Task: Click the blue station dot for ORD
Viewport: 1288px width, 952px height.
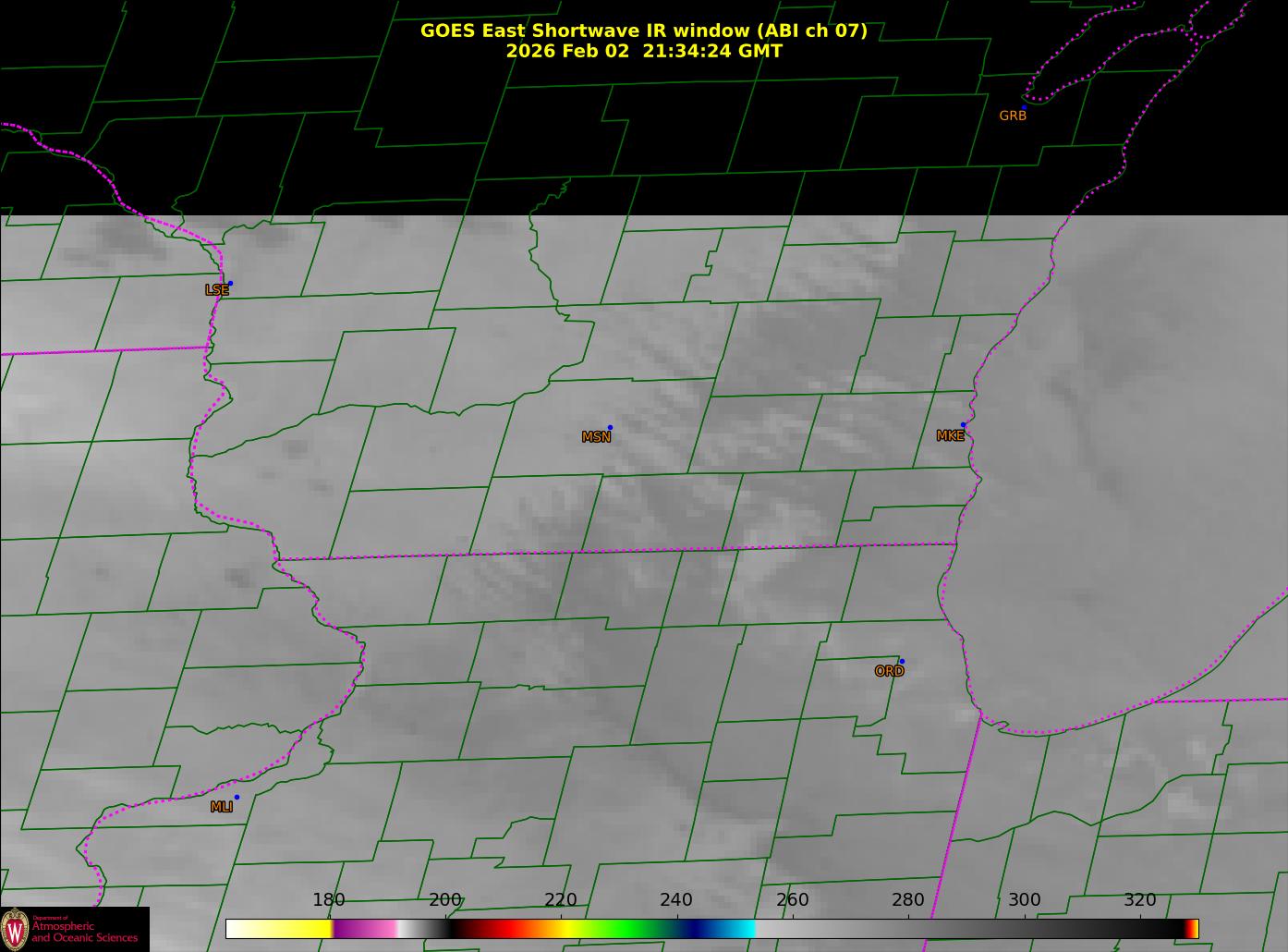Action: [x=902, y=661]
